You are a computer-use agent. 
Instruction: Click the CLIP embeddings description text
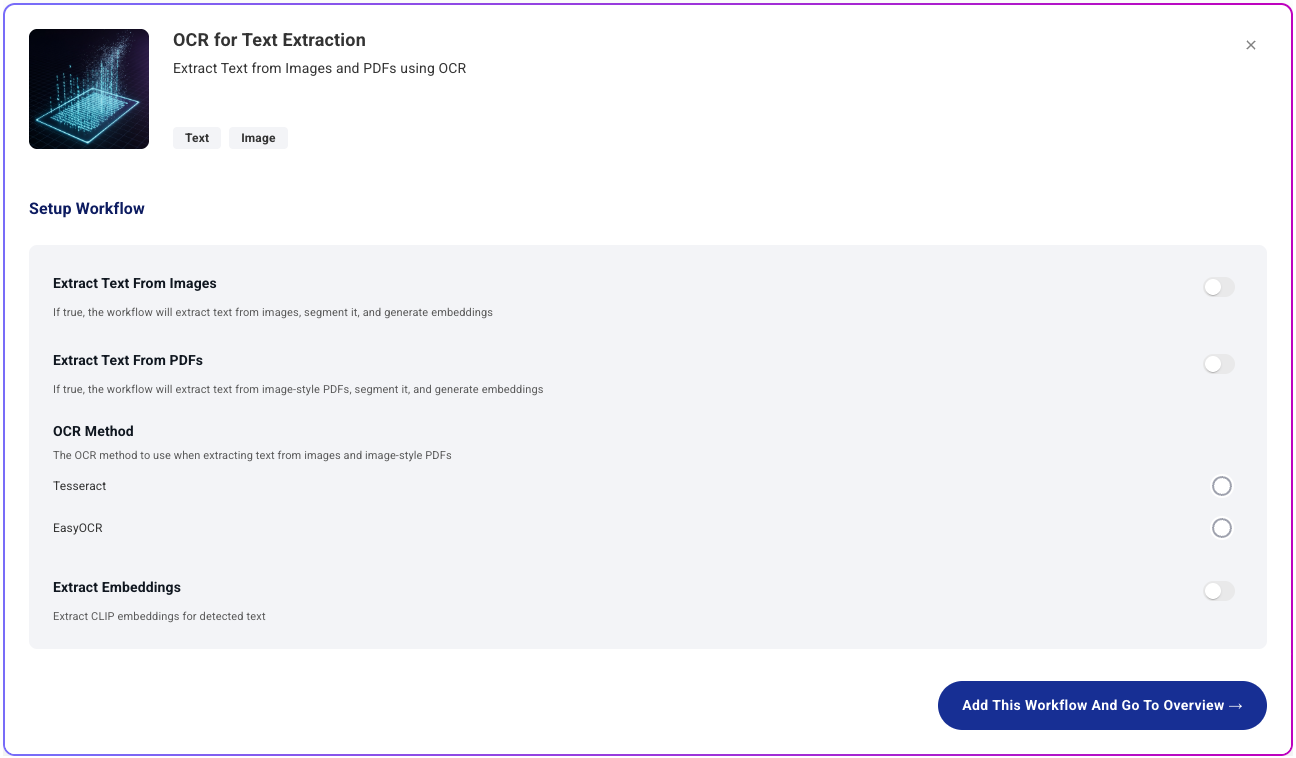[x=159, y=616]
